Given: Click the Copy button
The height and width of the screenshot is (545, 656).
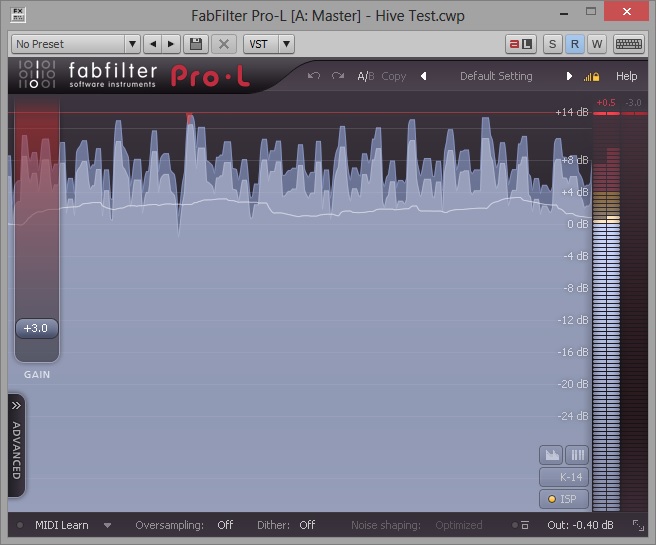Looking at the screenshot, I should 394,77.
